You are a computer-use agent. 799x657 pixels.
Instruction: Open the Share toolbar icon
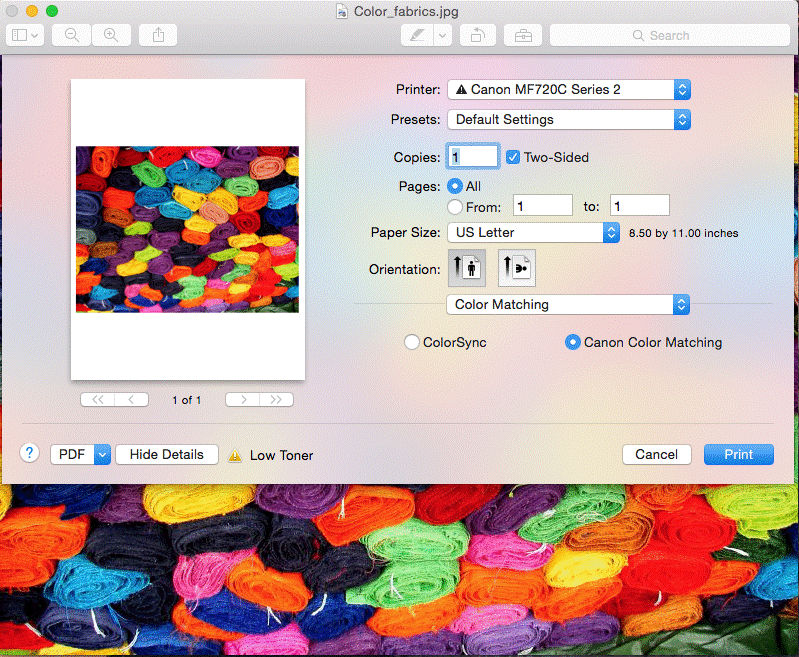(x=158, y=35)
